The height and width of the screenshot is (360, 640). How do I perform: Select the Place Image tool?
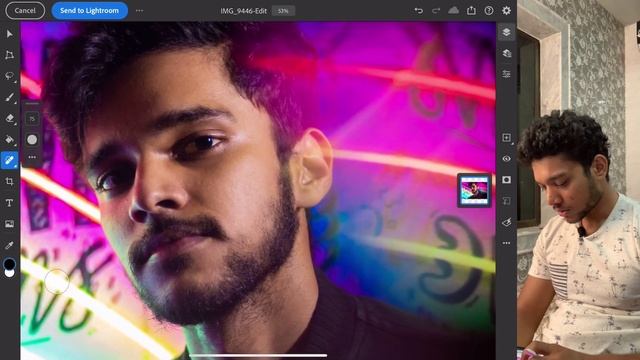[x=9, y=224]
